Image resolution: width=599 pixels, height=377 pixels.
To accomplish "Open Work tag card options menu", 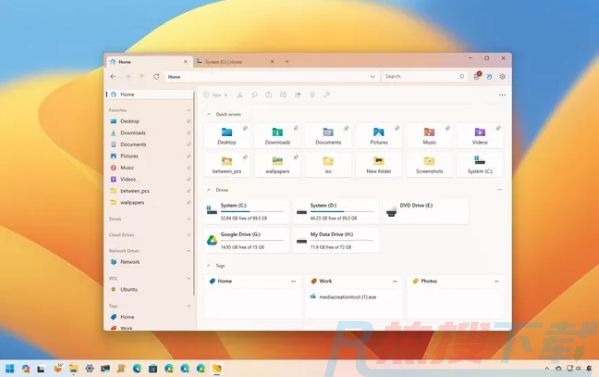I will pos(395,282).
